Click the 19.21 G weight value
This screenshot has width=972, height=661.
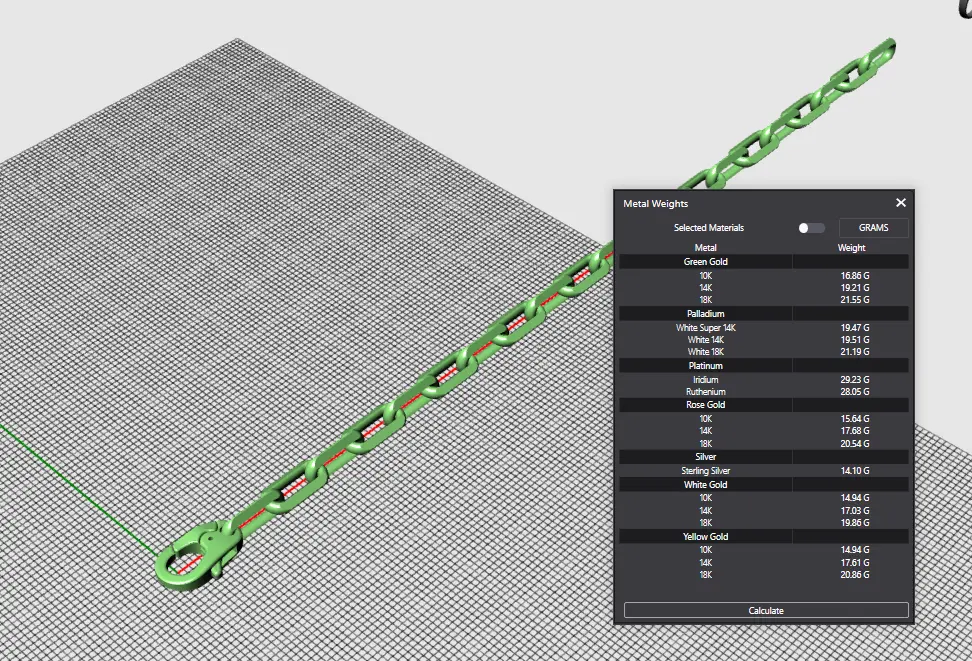click(x=855, y=288)
